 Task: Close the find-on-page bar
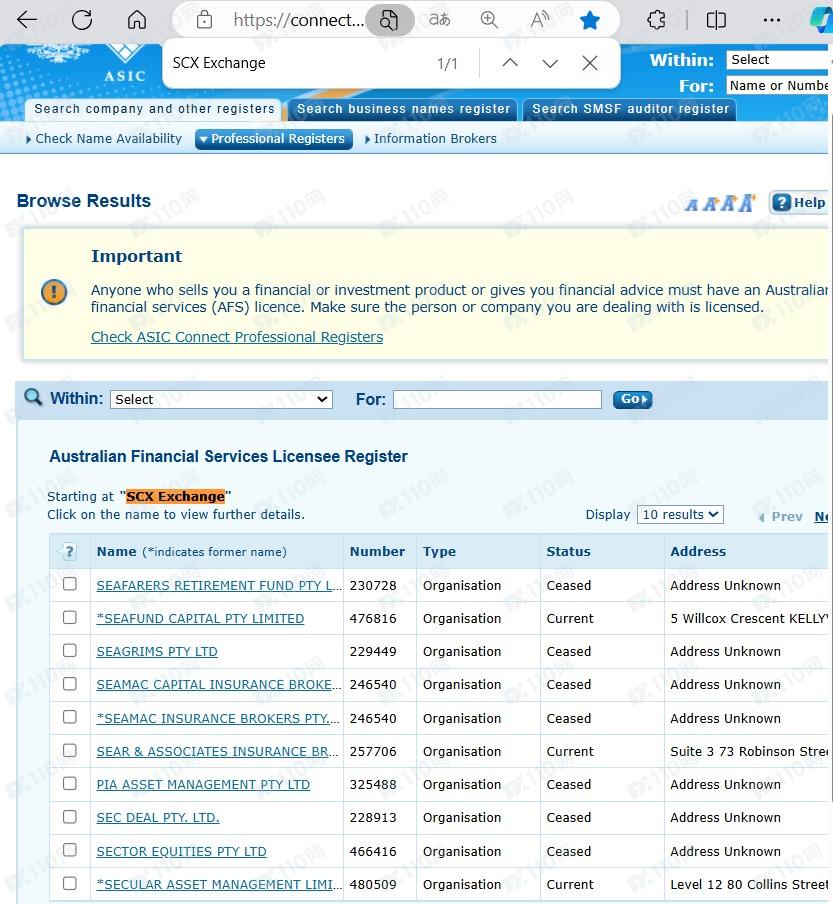[x=590, y=63]
